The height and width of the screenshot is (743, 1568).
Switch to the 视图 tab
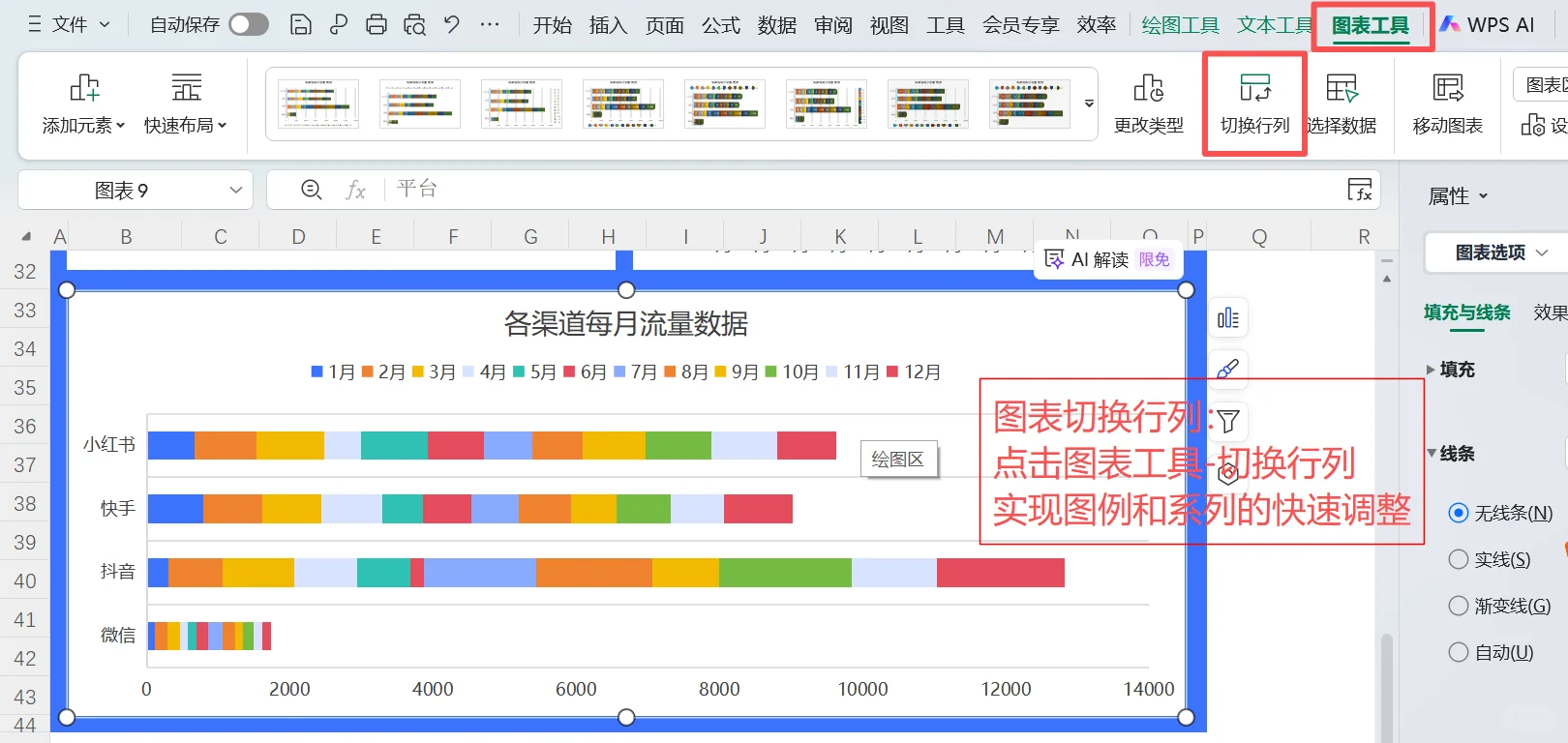tap(890, 25)
